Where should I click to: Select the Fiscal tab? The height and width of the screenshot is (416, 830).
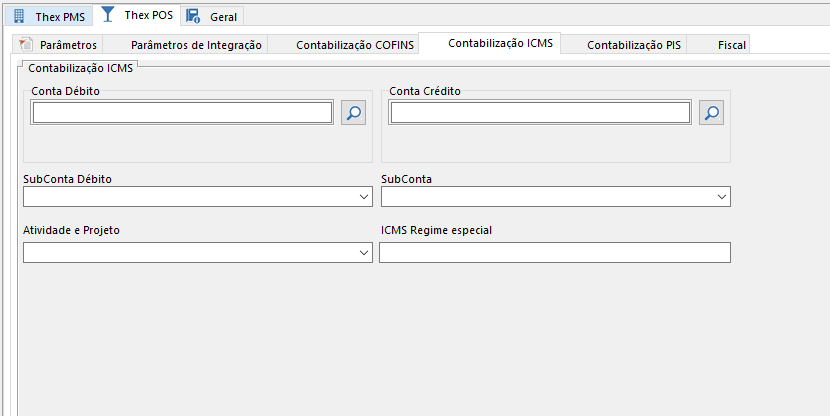(x=732, y=45)
